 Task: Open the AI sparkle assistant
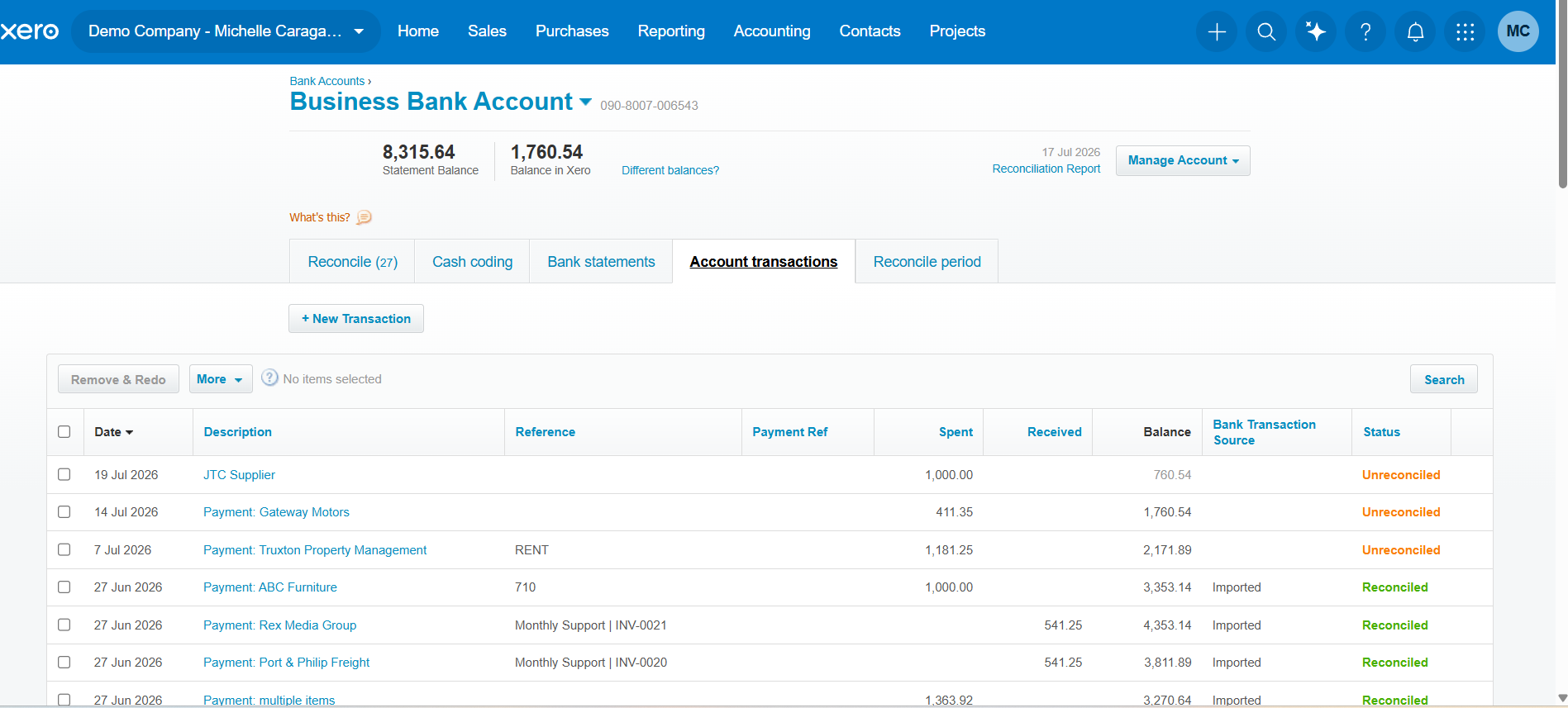(1316, 31)
